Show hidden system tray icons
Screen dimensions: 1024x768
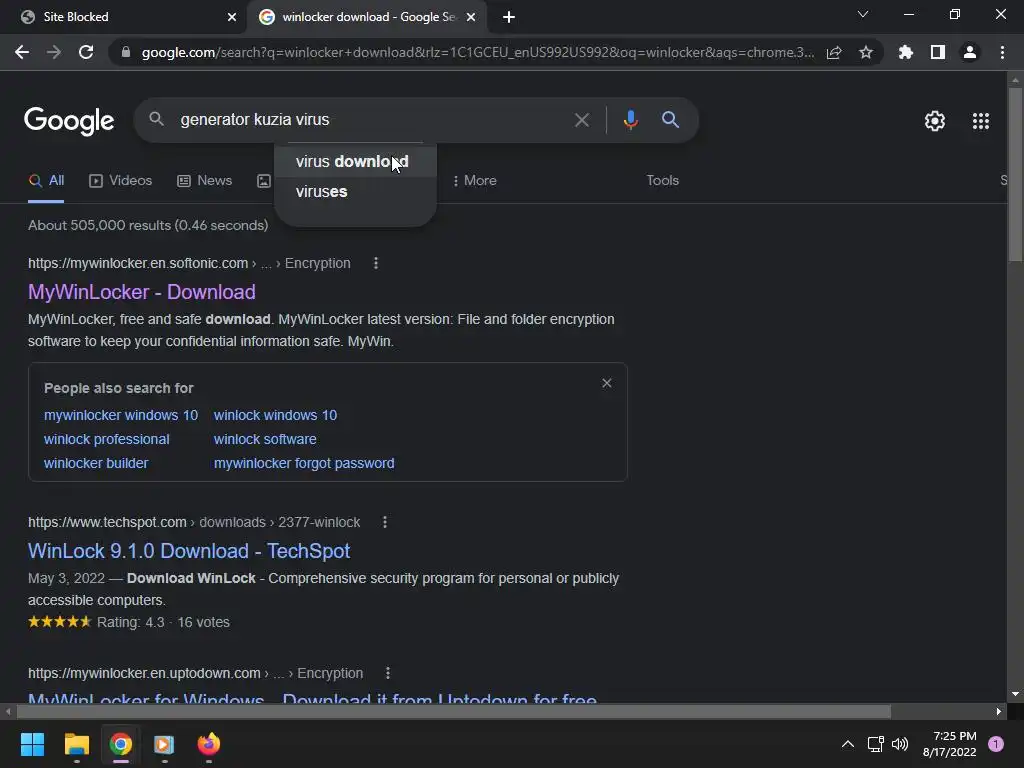coord(847,744)
